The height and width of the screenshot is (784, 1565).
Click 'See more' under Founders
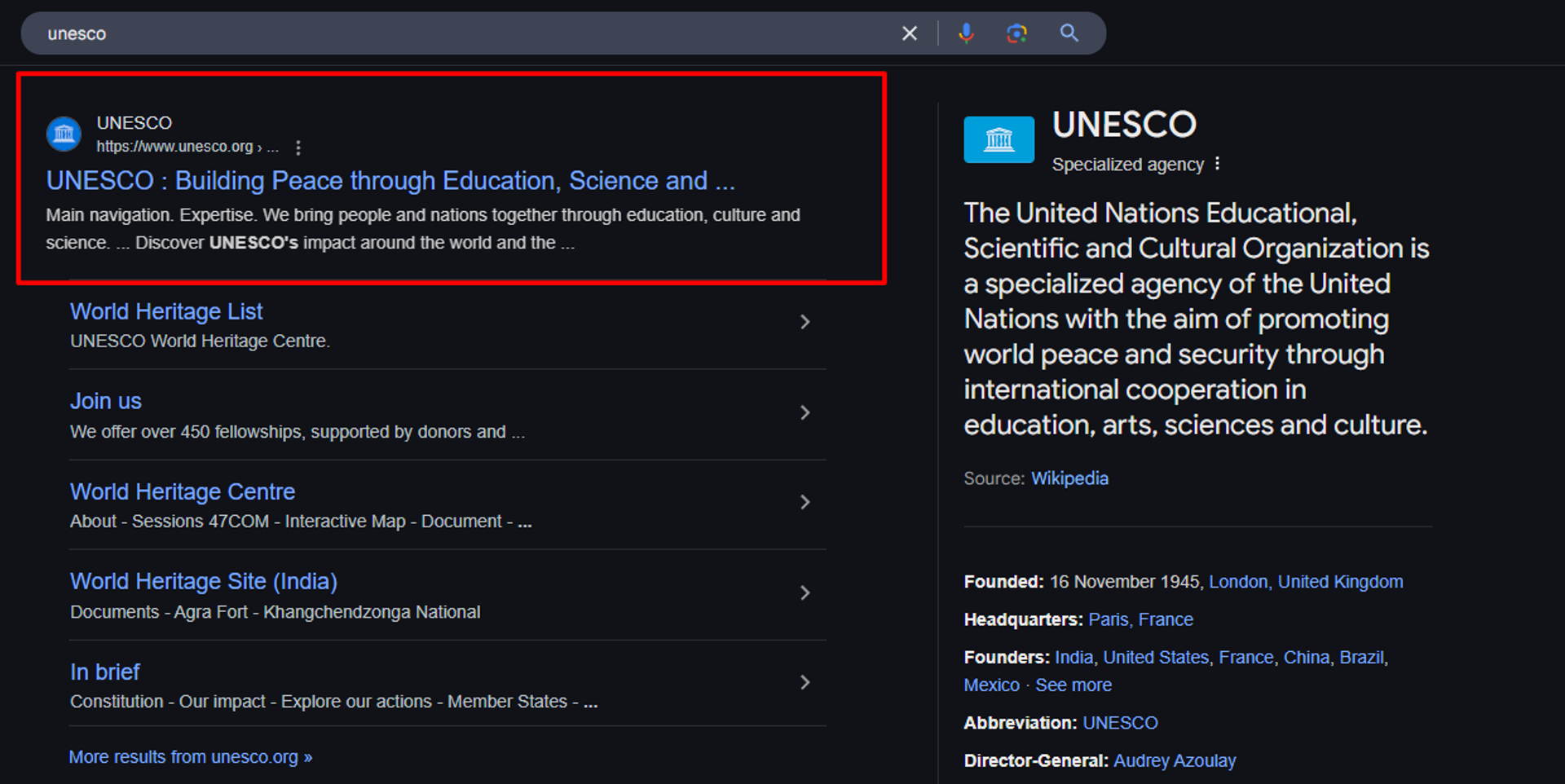coord(1073,685)
